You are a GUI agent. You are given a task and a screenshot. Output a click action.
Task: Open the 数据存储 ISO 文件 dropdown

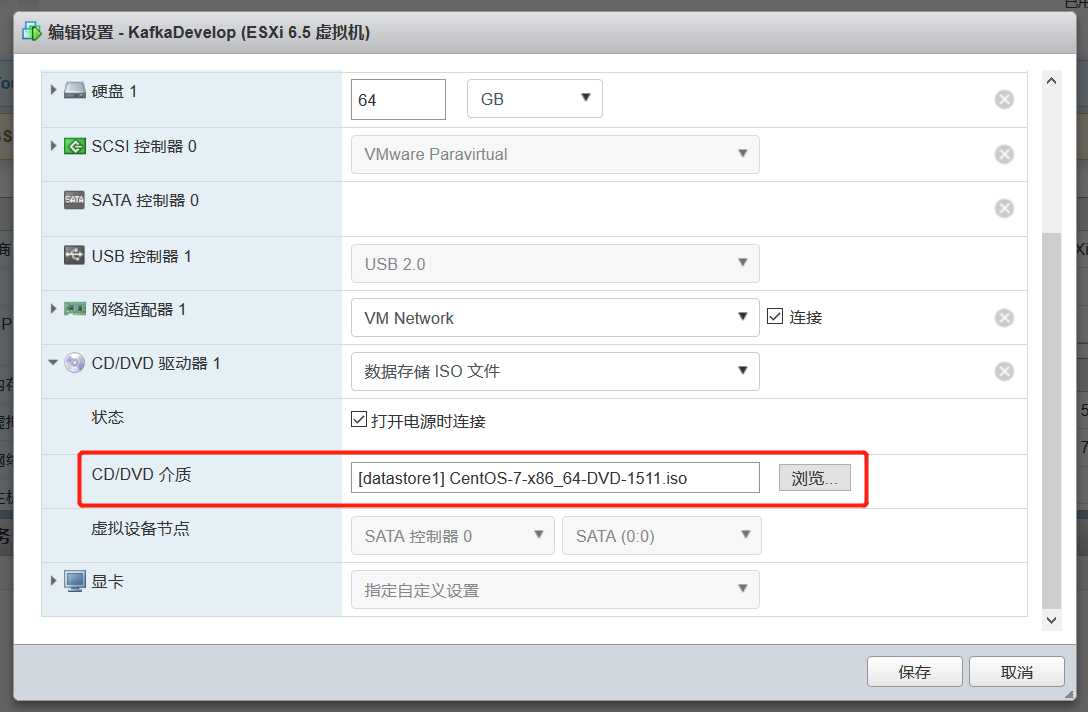coord(555,371)
